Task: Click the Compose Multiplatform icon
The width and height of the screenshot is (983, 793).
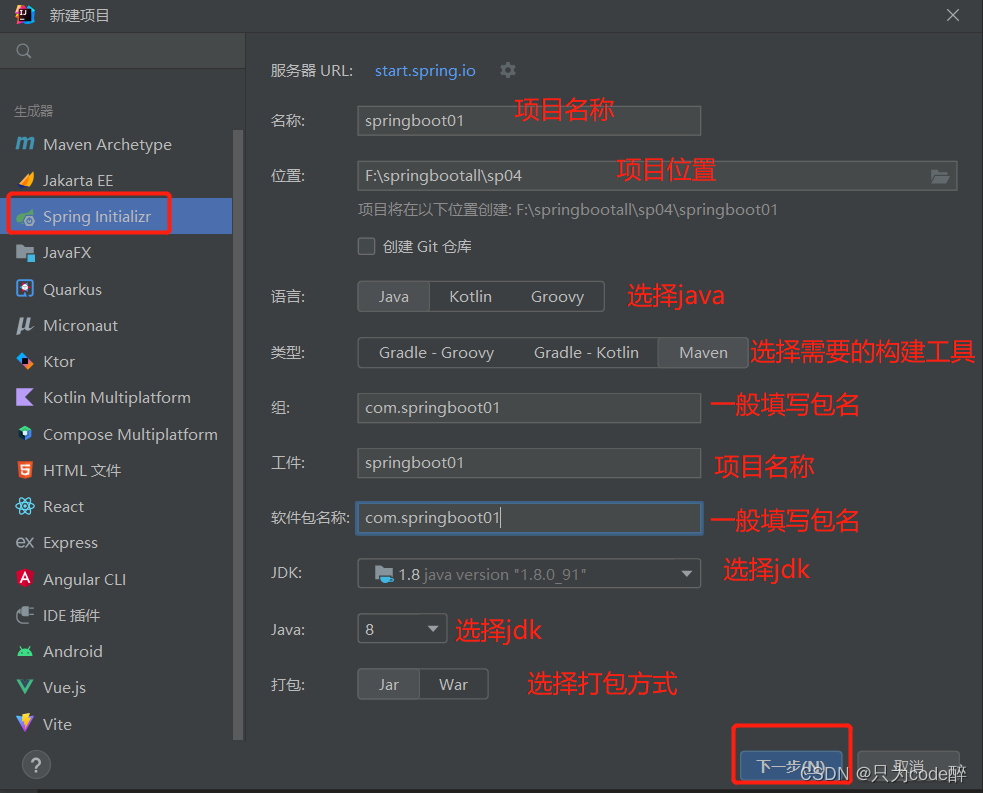Action: coord(25,433)
